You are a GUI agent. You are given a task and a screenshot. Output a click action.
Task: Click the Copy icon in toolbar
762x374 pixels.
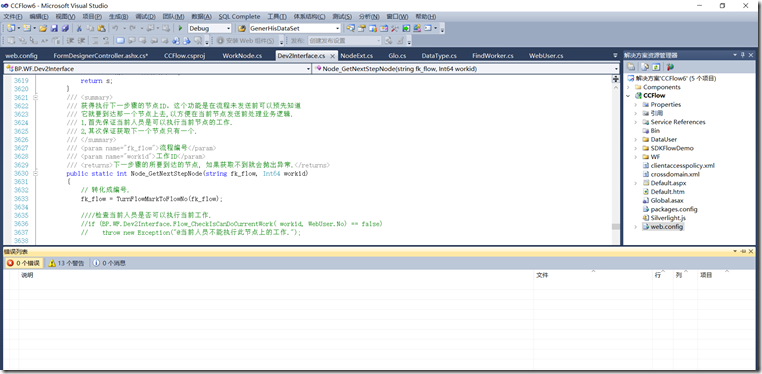90,28
